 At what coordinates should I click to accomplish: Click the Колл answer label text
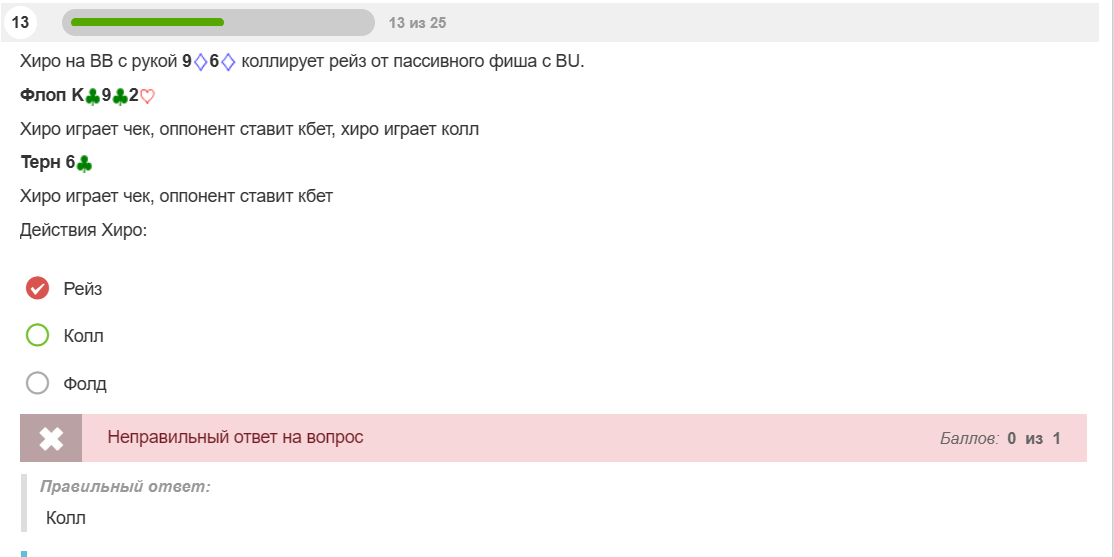(x=83, y=336)
